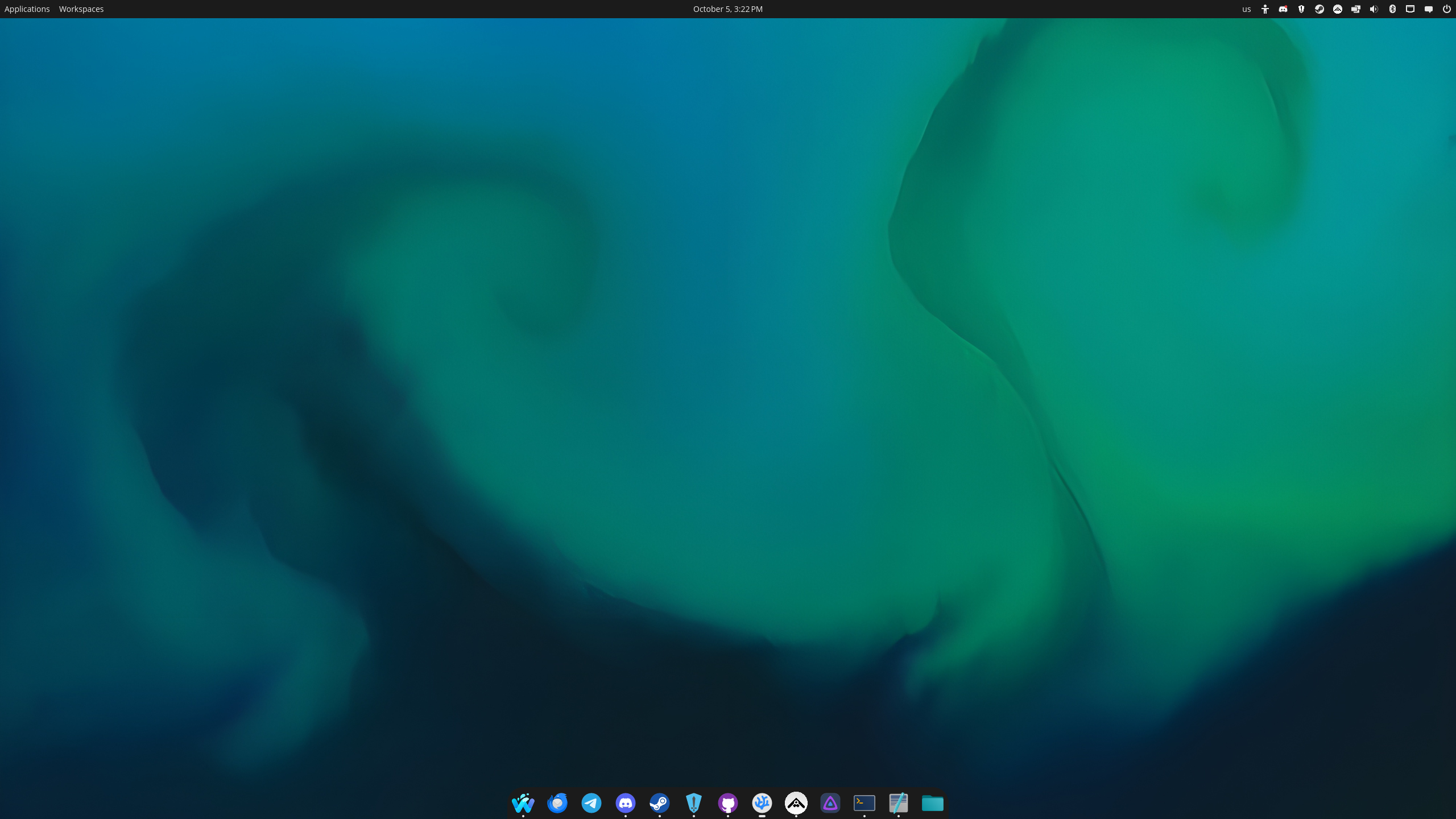Open Telegram from the dock
1456x819 pixels.
[591, 803]
